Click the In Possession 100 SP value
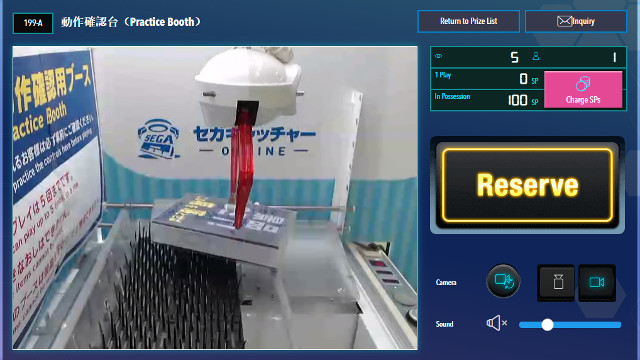 517,100
